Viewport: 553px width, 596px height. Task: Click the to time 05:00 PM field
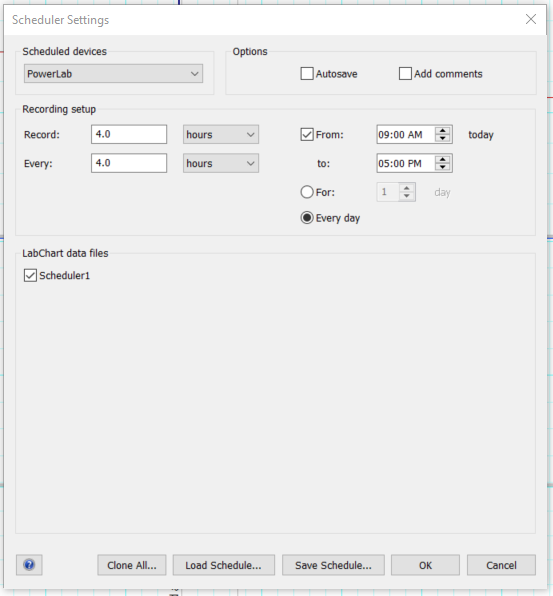point(405,163)
